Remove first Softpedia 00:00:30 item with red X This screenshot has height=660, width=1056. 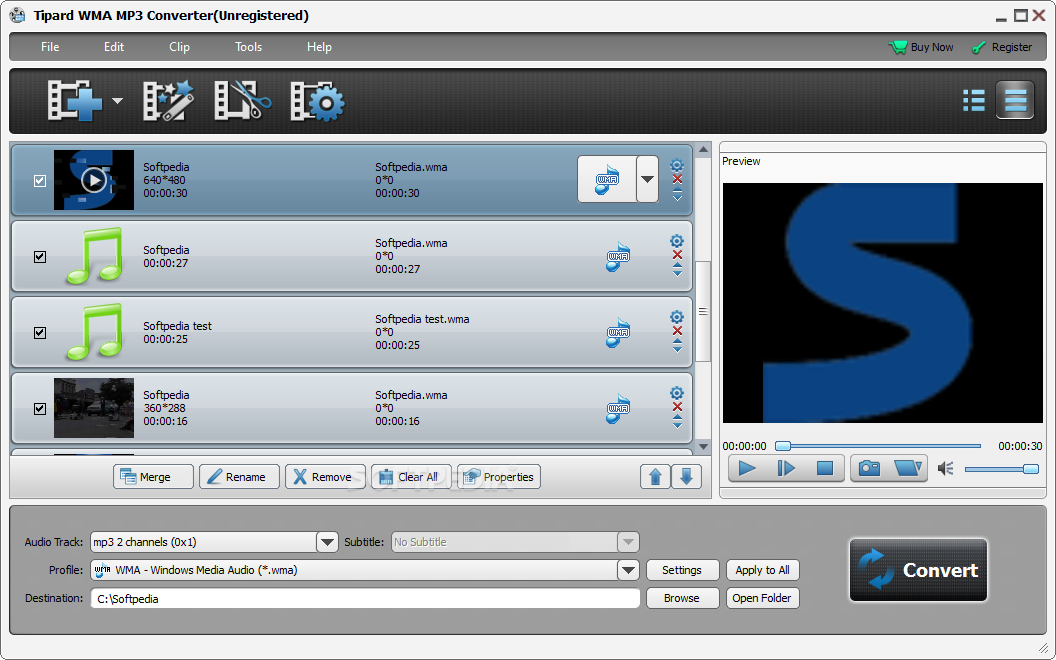(x=677, y=179)
